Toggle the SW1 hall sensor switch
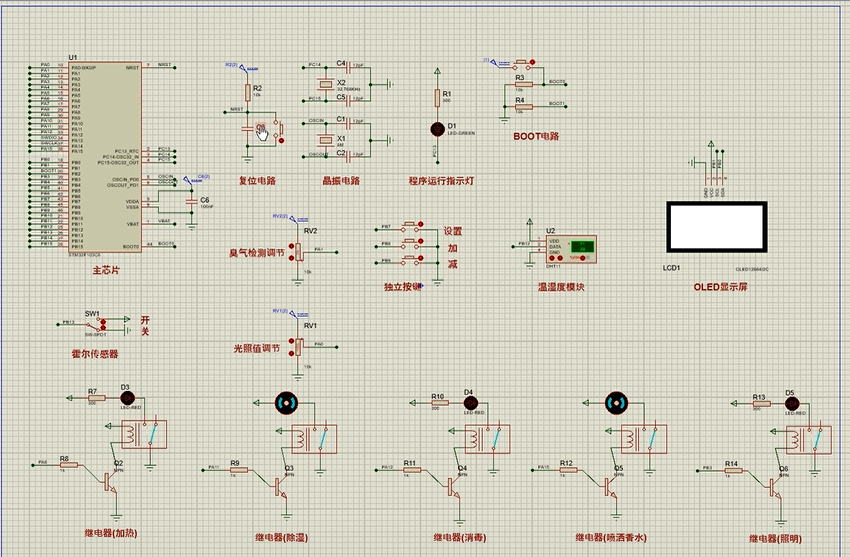 101,324
